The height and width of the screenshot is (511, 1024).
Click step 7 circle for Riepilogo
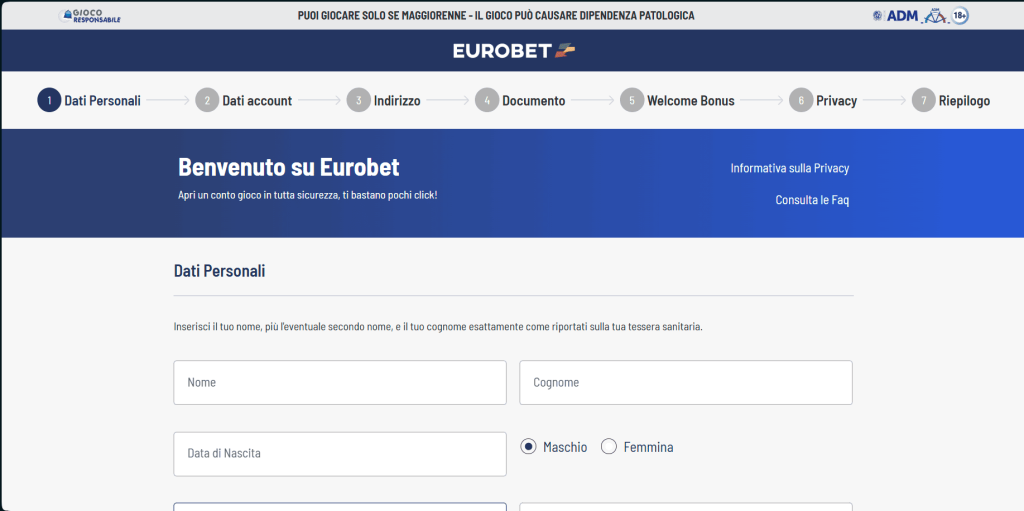coord(923,101)
